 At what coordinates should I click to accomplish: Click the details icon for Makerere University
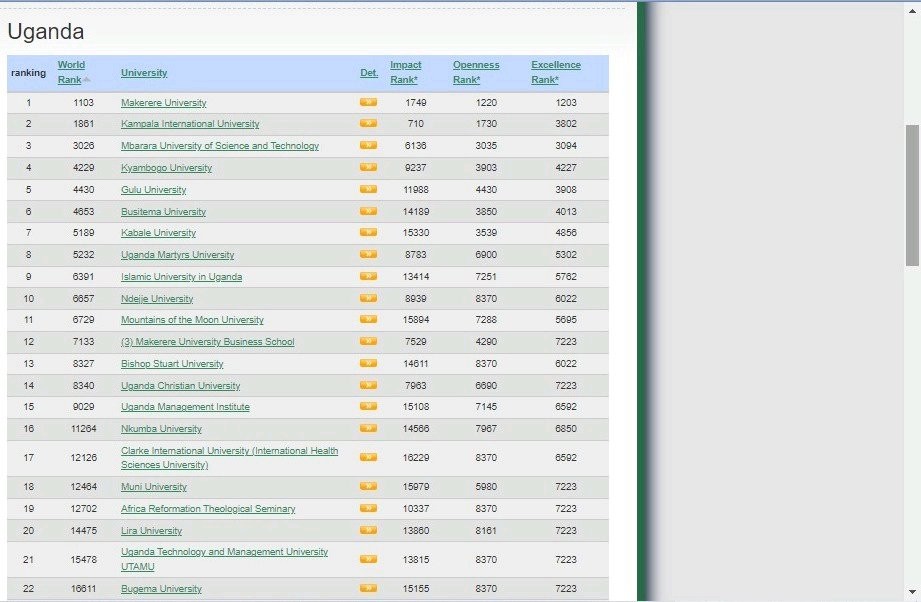(x=368, y=102)
